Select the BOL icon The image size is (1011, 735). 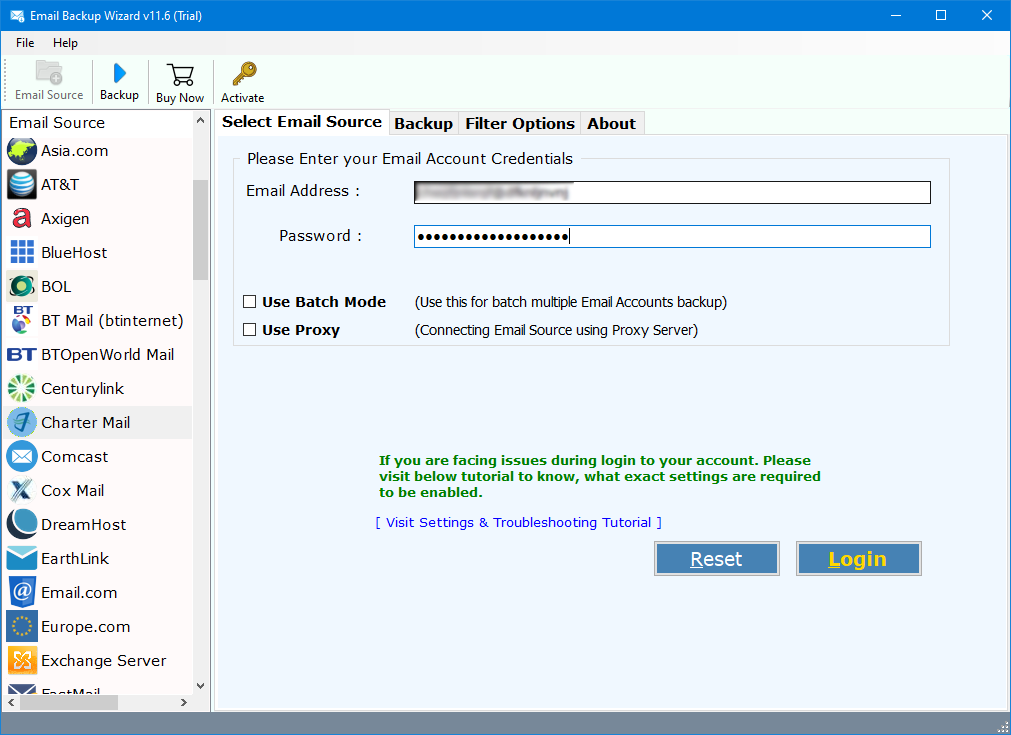[22, 286]
